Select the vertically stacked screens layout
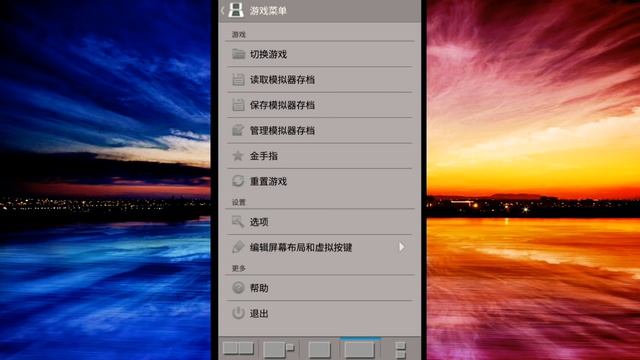Image resolution: width=640 pixels, height=360 pixels. (x=400, y=350)
